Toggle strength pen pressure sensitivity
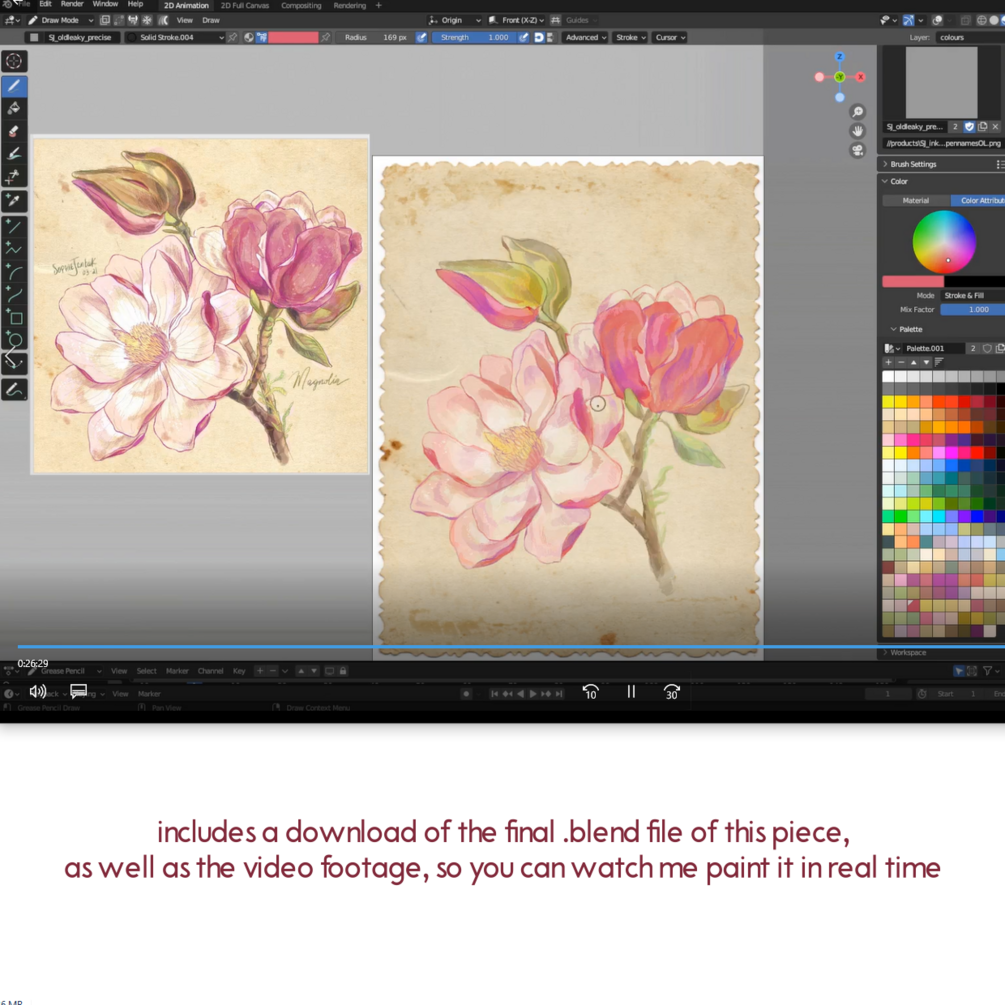Viewport: 1005px width, 1005px height. pos(524,37)
